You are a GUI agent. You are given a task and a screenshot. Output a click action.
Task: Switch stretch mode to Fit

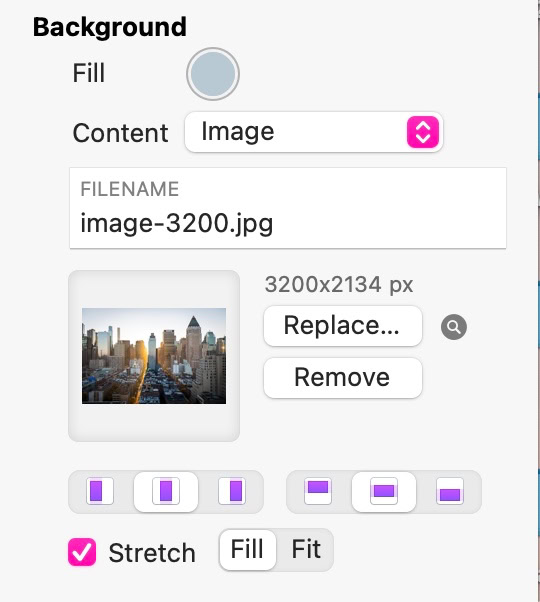tap(306, 549)
